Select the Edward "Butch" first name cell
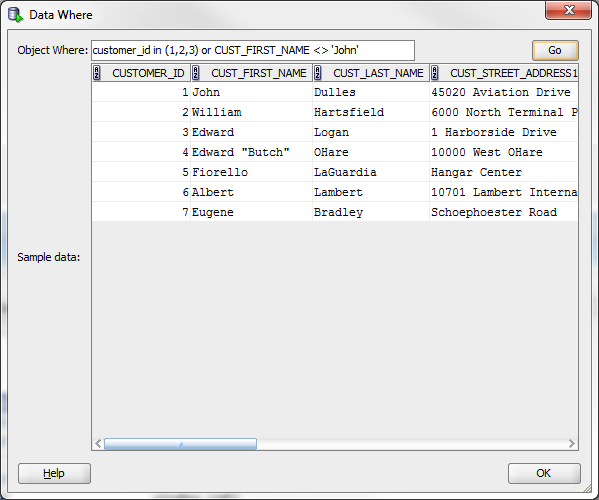The image size is (599, 500). tap(251, 152)
